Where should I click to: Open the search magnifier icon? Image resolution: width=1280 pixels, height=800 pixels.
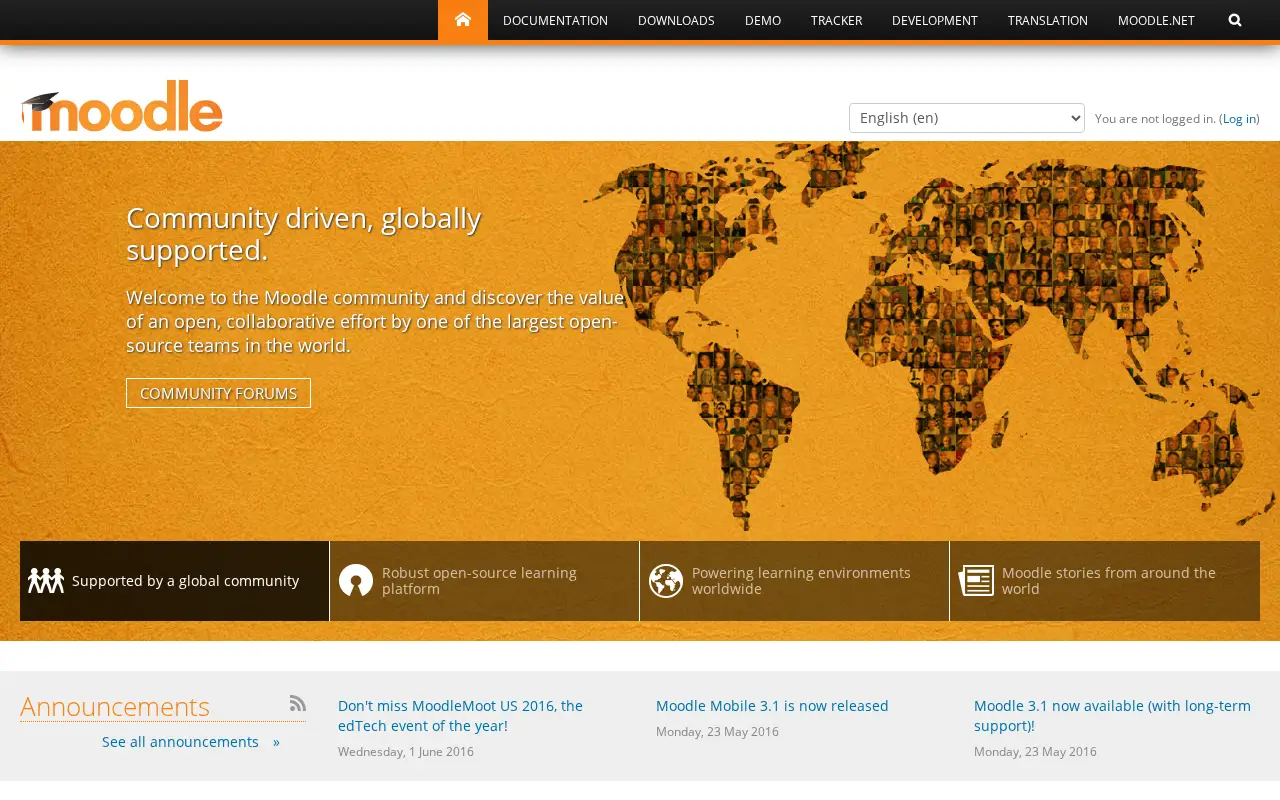tap(1235, 20)
